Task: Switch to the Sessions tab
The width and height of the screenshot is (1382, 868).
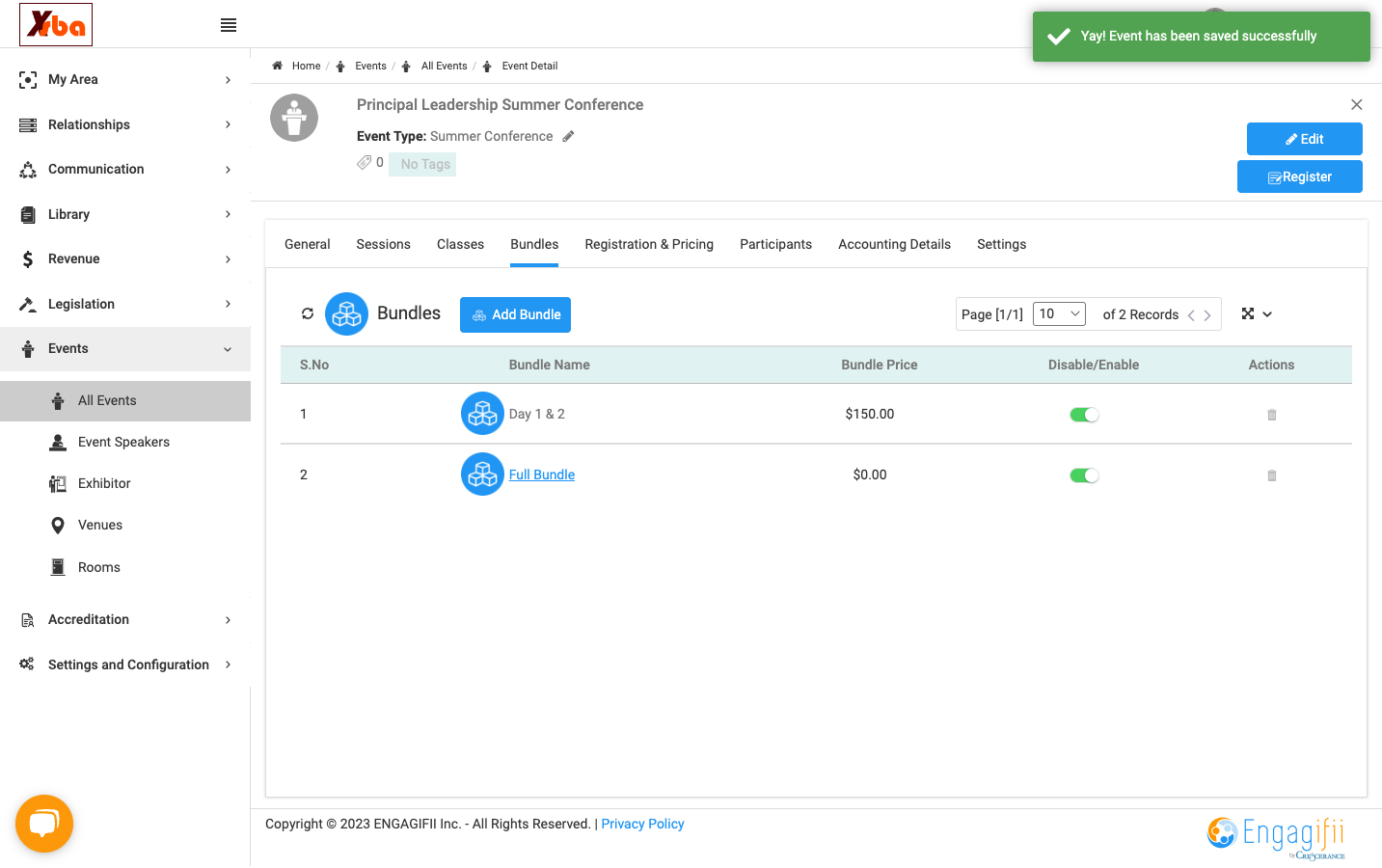Action: (383, 244)
